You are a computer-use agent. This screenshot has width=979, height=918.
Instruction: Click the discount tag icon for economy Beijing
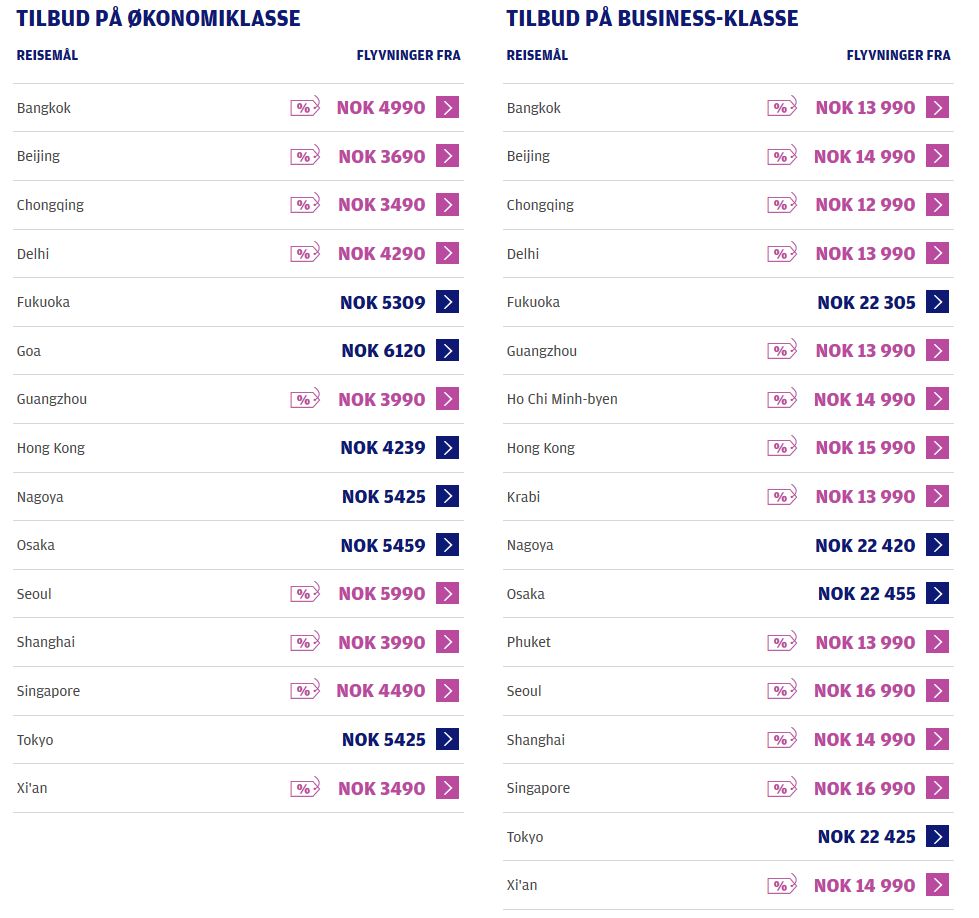pyautogui.click(x=305, y=155)
